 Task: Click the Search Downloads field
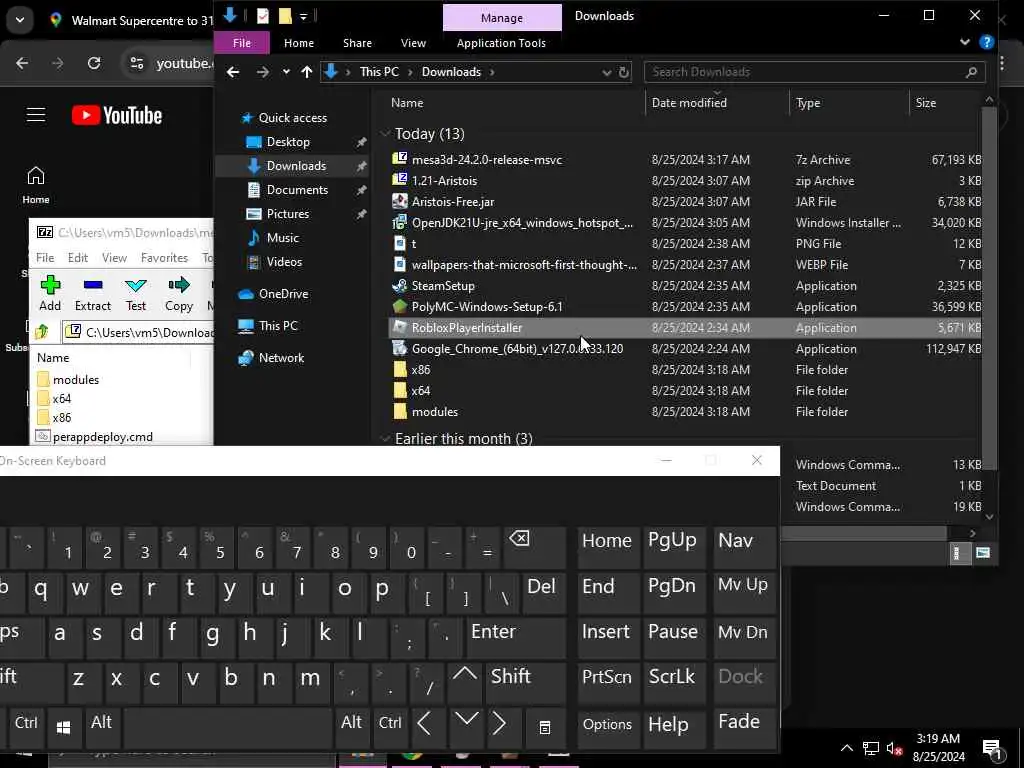pos(814,72)
